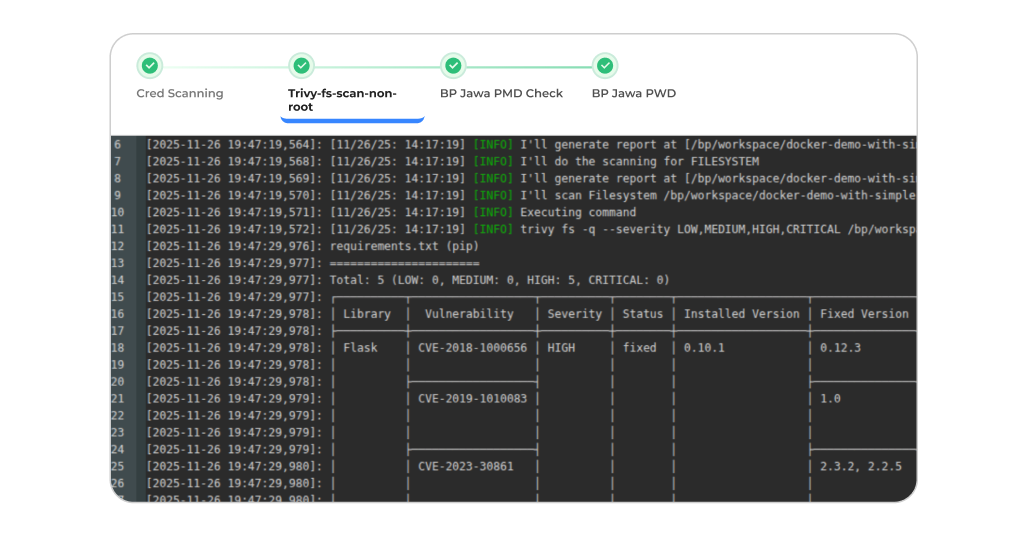Select CVE-2018-1000656 in the vulnerability table
Image resolution: width=1029 pixels, height=537 pixels.
coord(472,348)
